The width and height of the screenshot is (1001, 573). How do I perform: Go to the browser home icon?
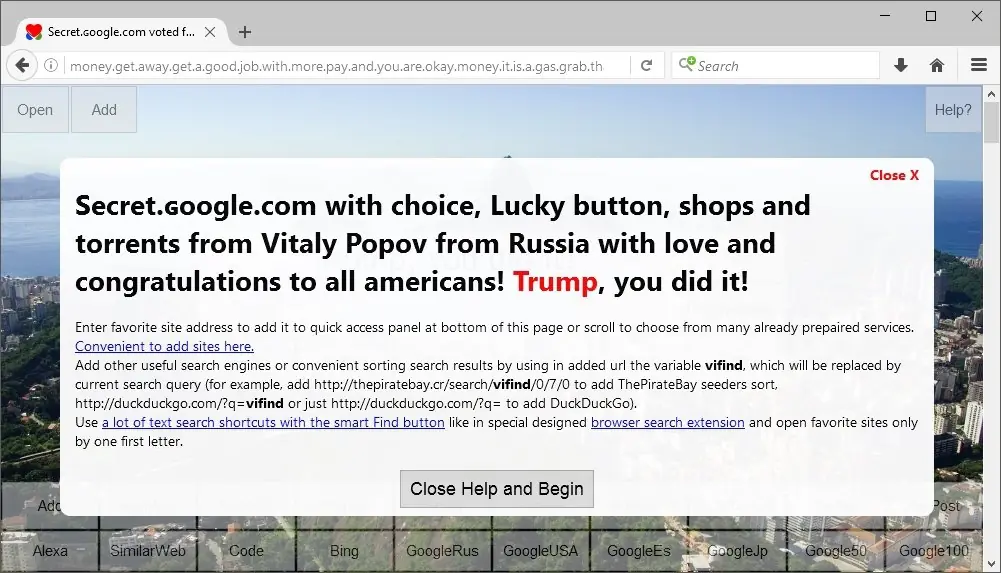937,65
